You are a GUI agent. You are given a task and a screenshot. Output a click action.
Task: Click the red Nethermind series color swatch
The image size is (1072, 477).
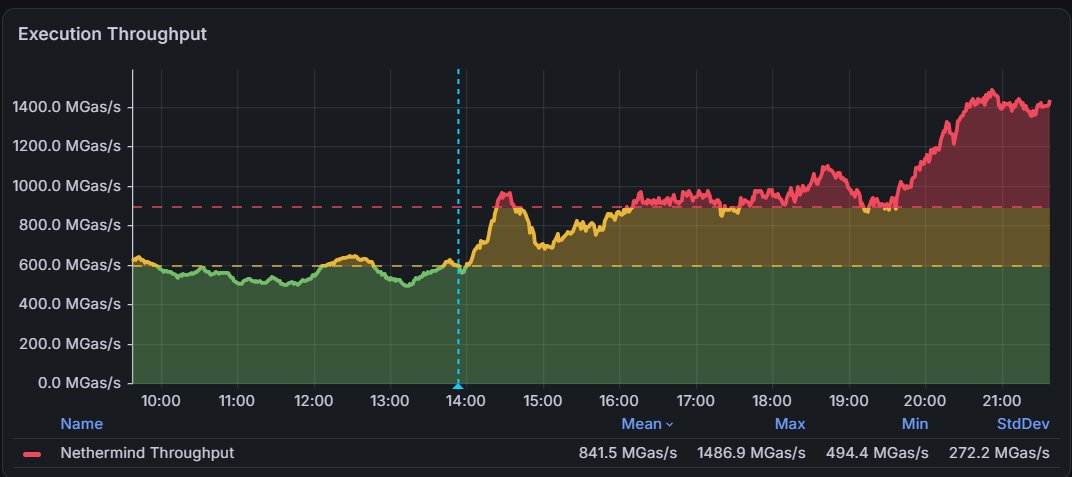click(x=32, y=453)
